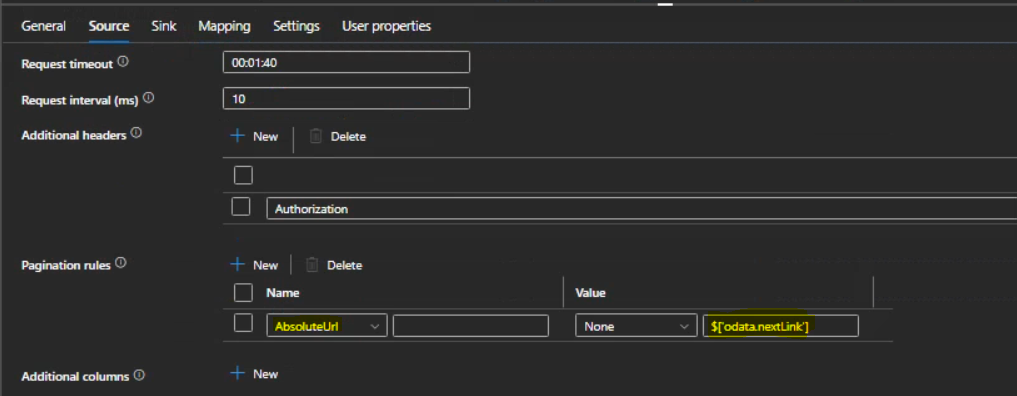The height and width of the screenshot is (396, 1017).
Task: Open the None value type dropdown
Action: 636,326
